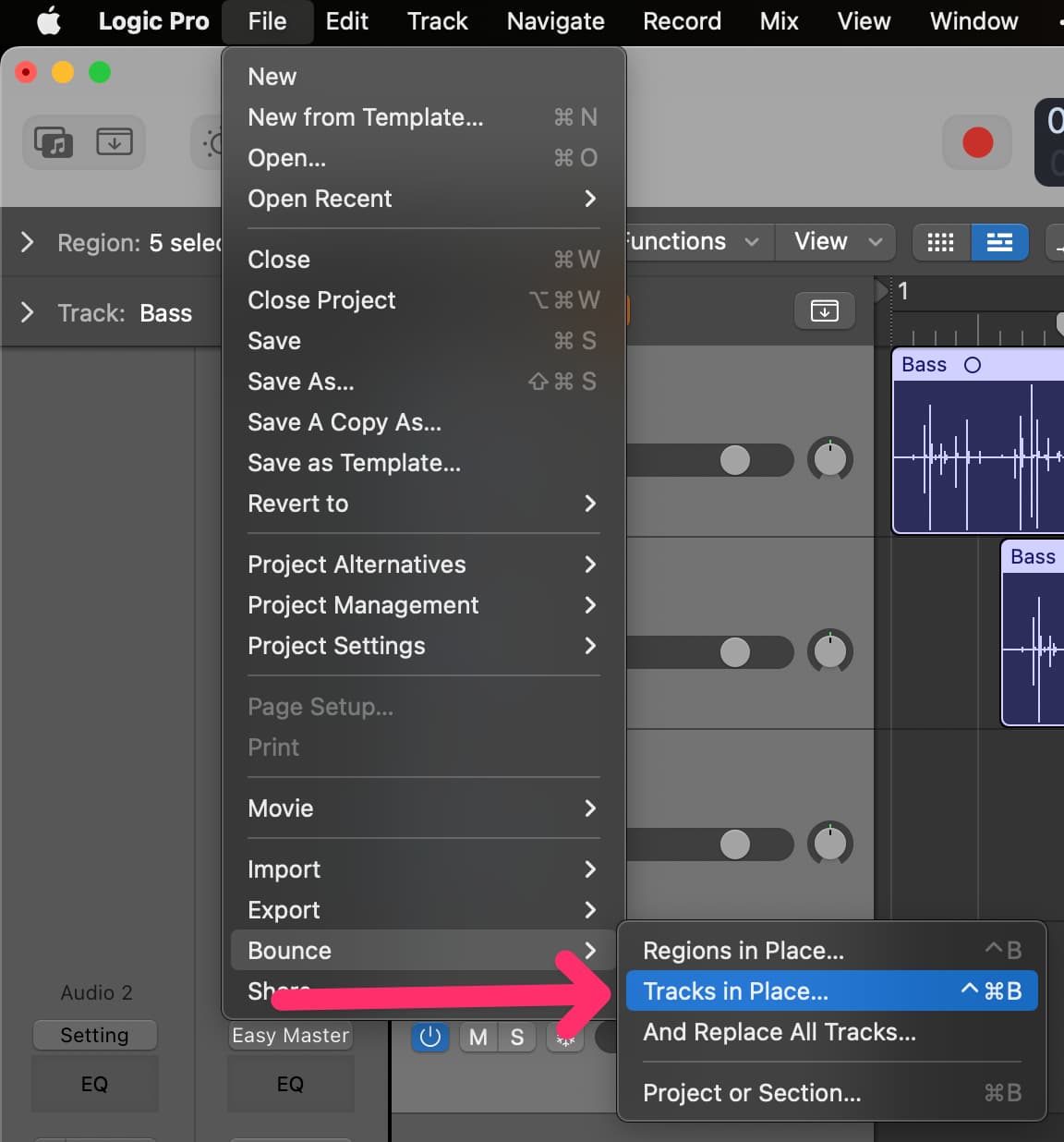The height and width of the screenshot is (1142, 1064).
Task: Choose Open… from File menu
Action: coord(423,158)
